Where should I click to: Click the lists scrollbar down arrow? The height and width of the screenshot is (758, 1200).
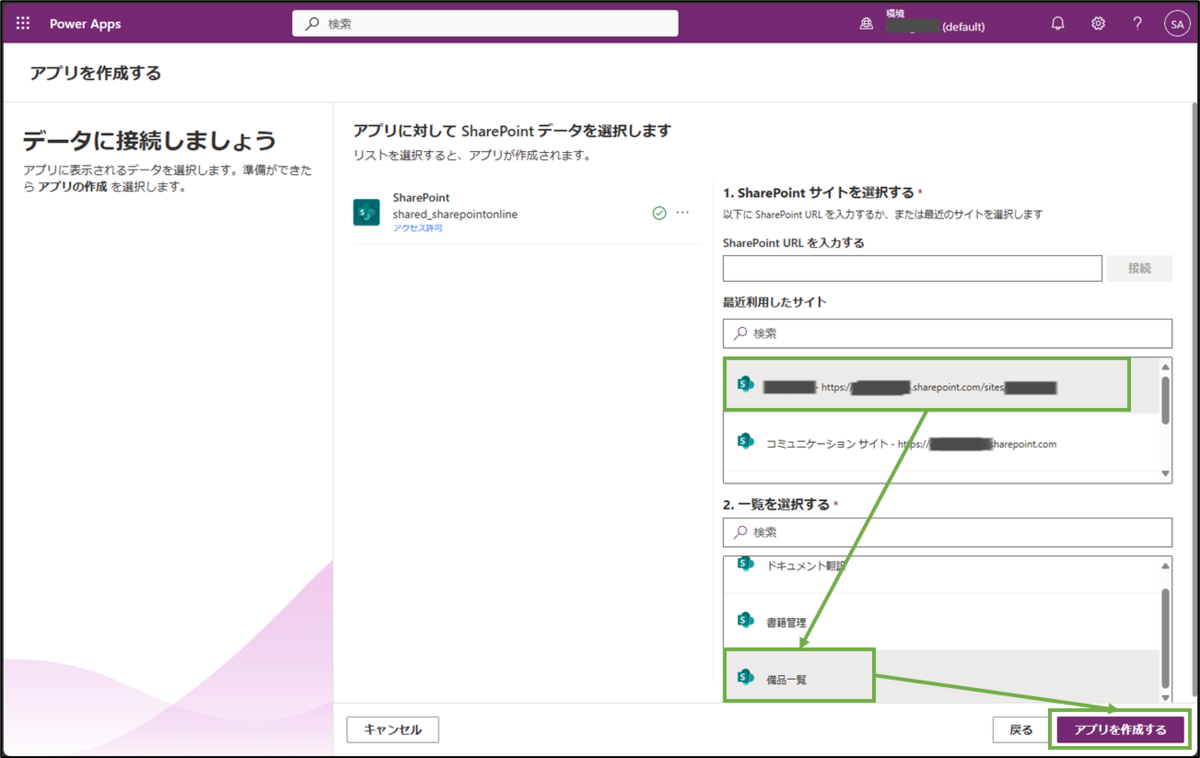click(x=1165, y=696)
